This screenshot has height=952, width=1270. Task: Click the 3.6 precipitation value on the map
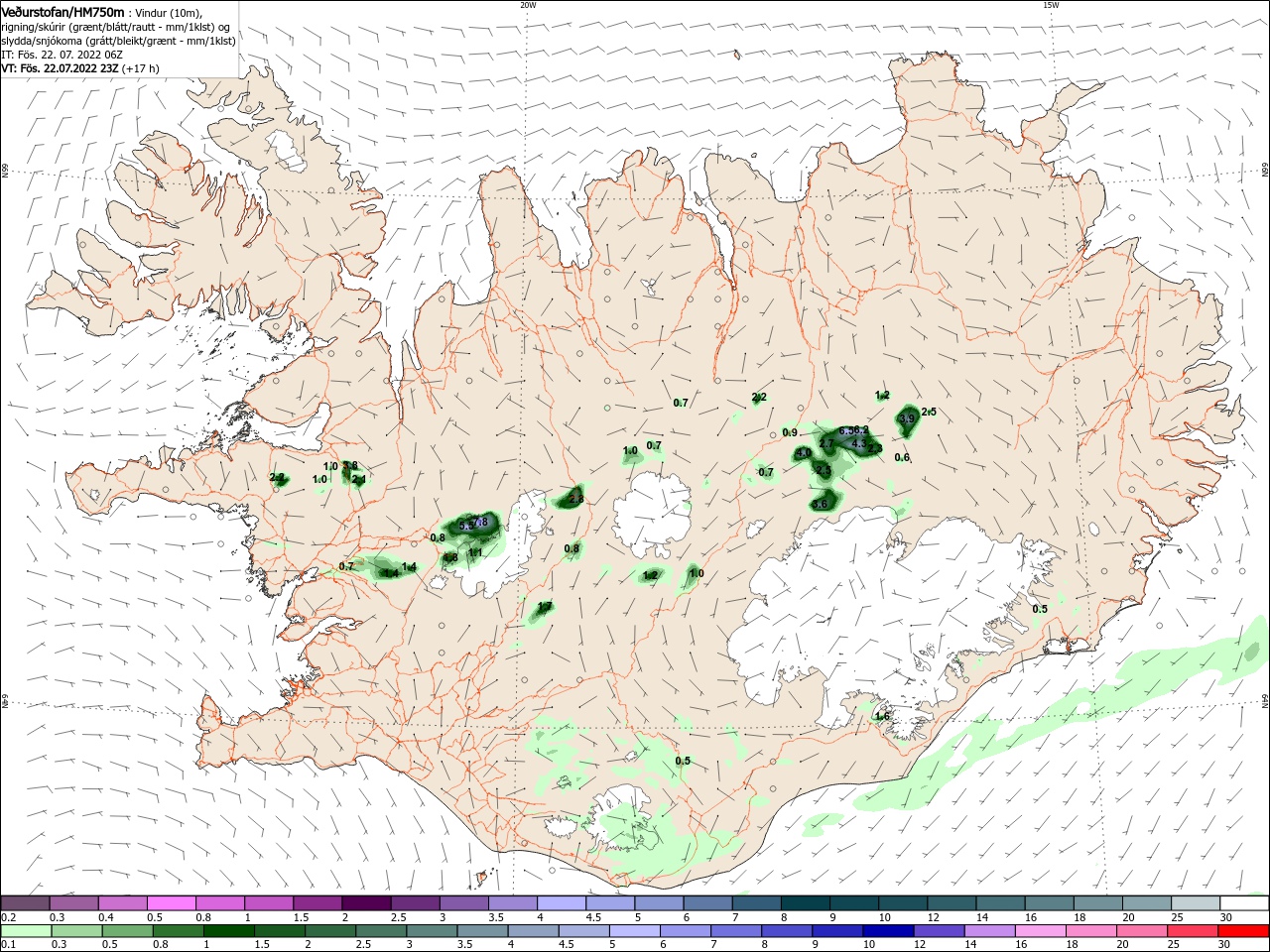pos(820,505)
